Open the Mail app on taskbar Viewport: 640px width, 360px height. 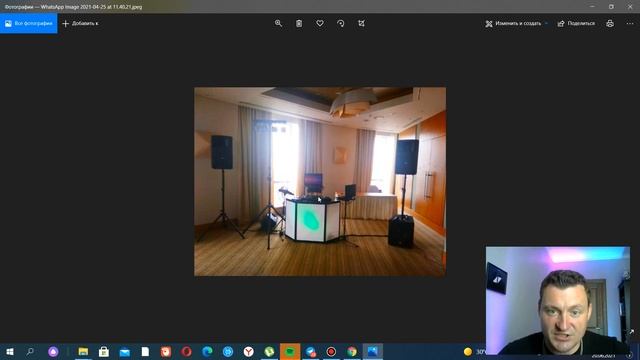[x=124, y=351]
